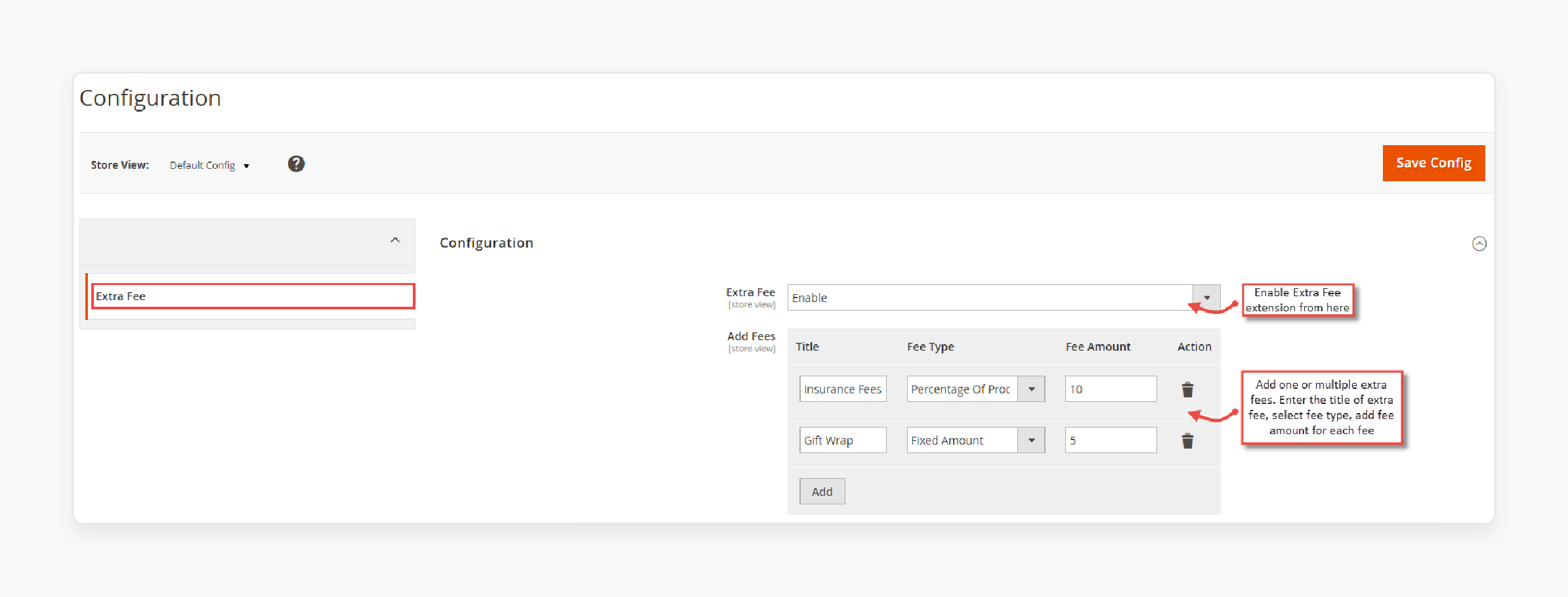Click the Title column header

pyautogui.click(x=807, y=347)
